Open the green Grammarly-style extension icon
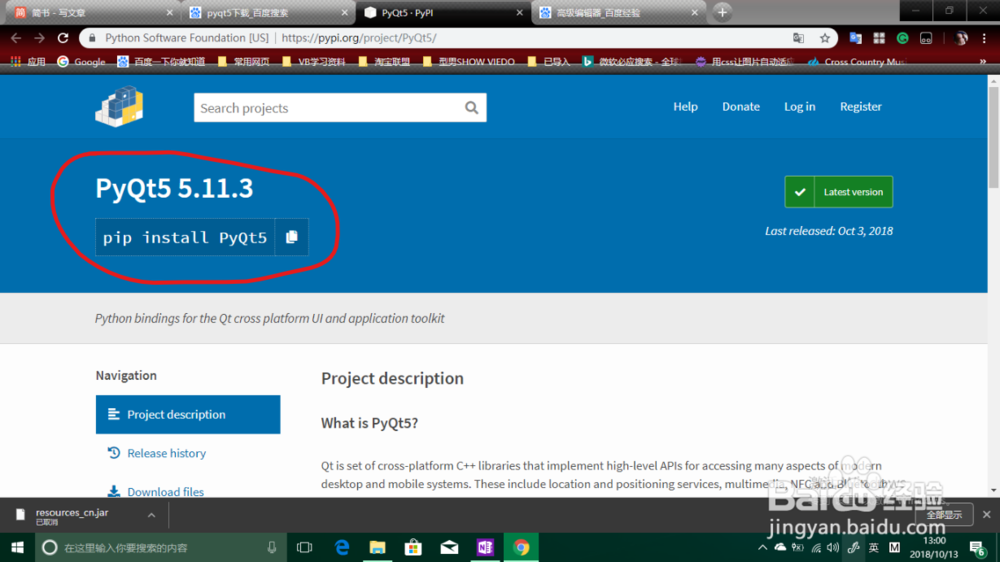The height and width of the screenshot is (562, 1000). 902,38
